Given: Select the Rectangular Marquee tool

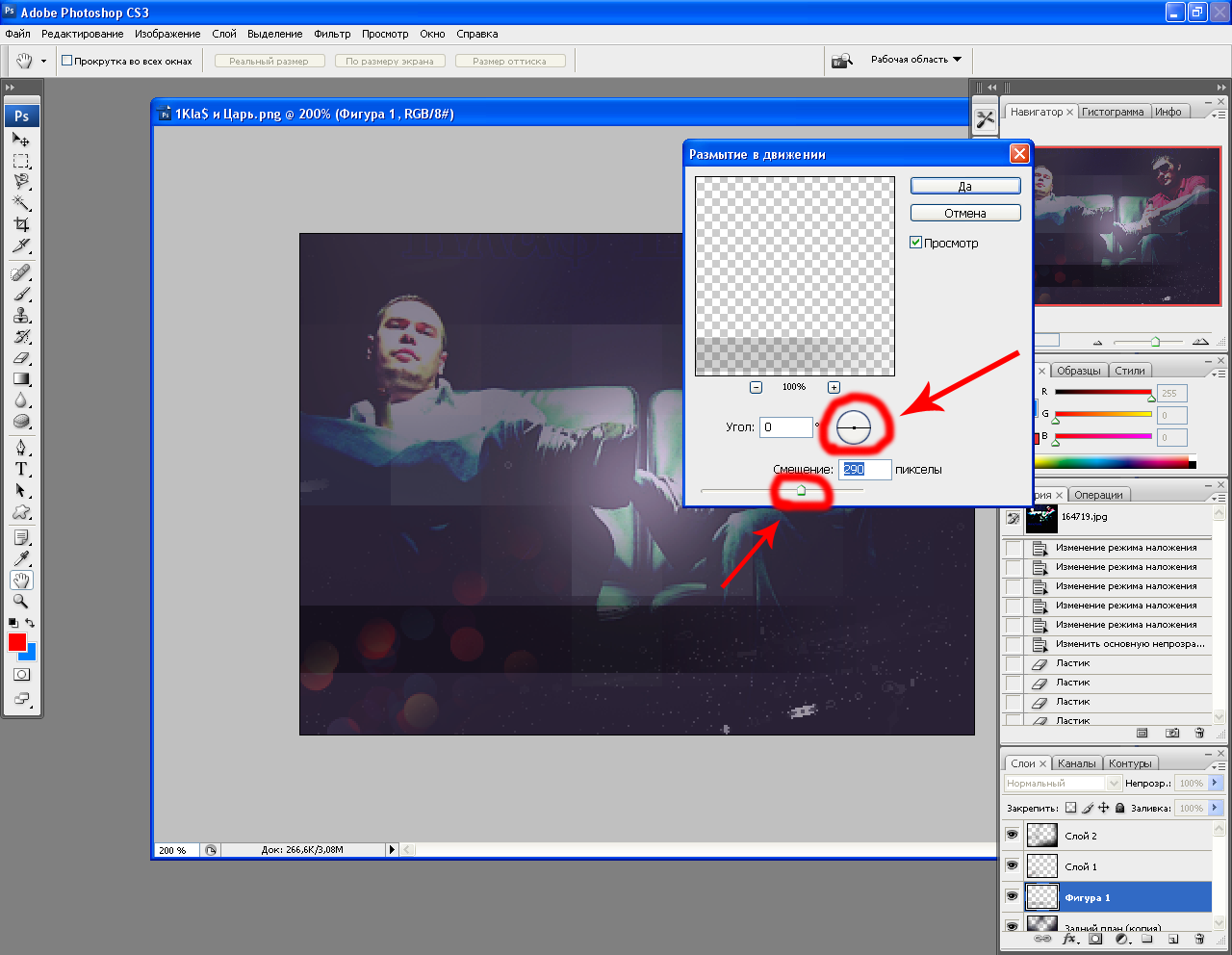Looking at the screenshot, I should [x=21, y=161].
